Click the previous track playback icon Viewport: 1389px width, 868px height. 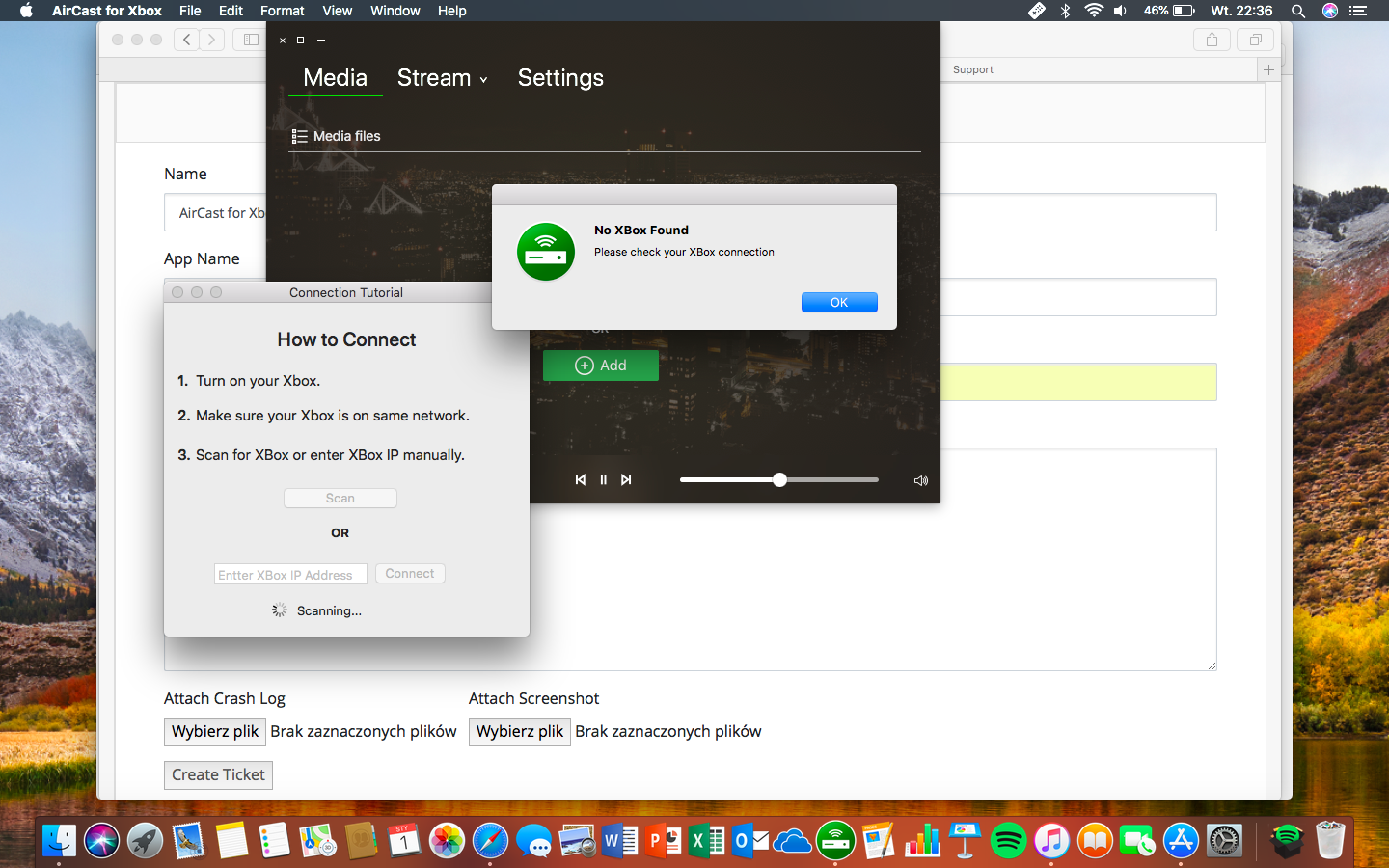coord(580,479)
